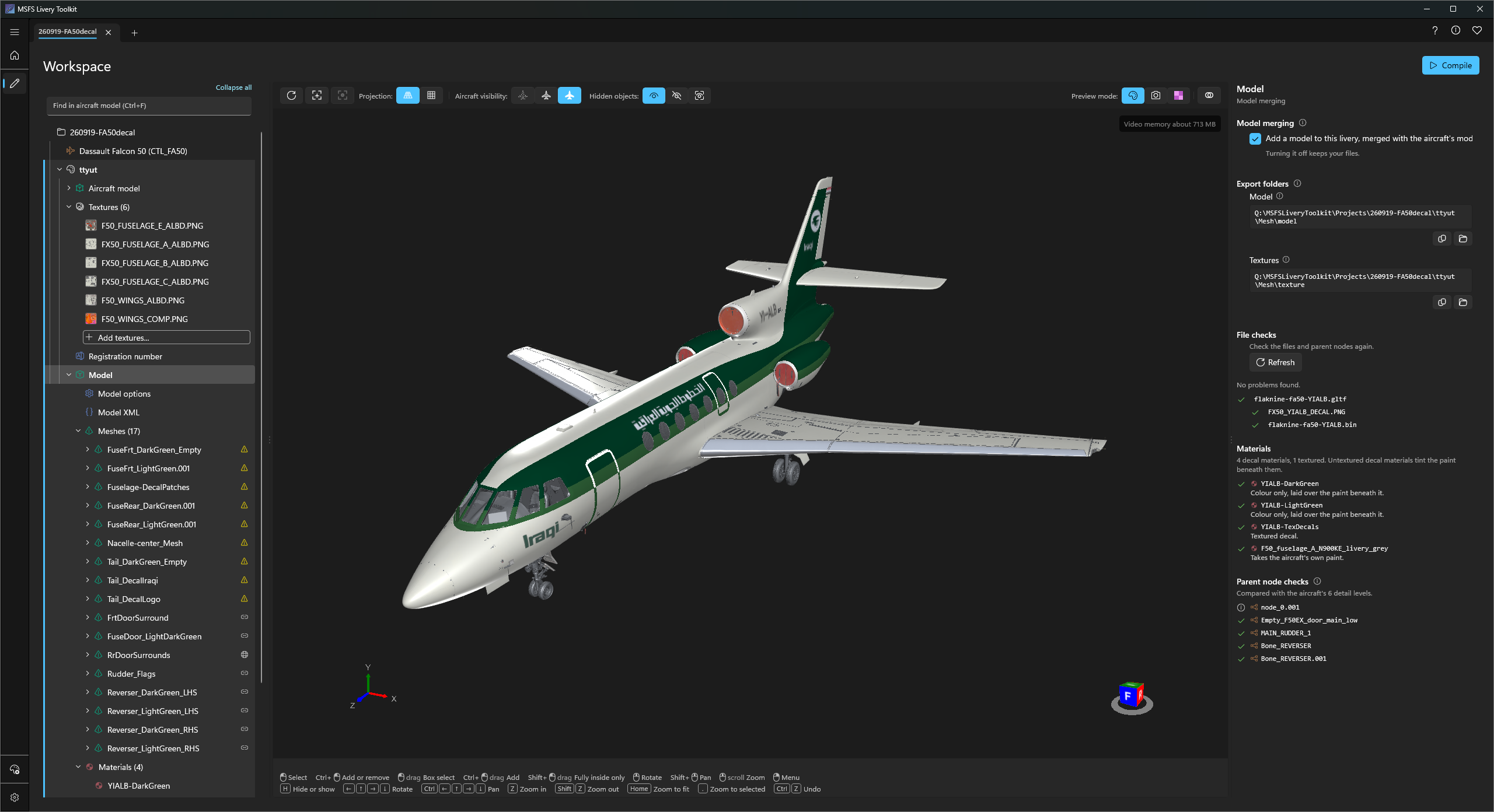Open the info circle icon top right
Image resolution: width=1494 pixels, height=812 pixels.
1455,30
